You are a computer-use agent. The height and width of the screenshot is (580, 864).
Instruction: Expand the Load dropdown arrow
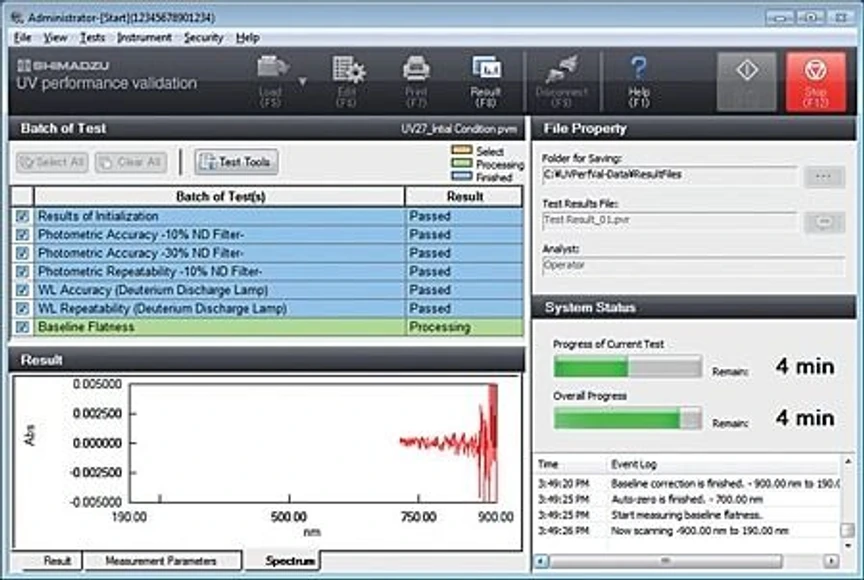pos(302,81)
